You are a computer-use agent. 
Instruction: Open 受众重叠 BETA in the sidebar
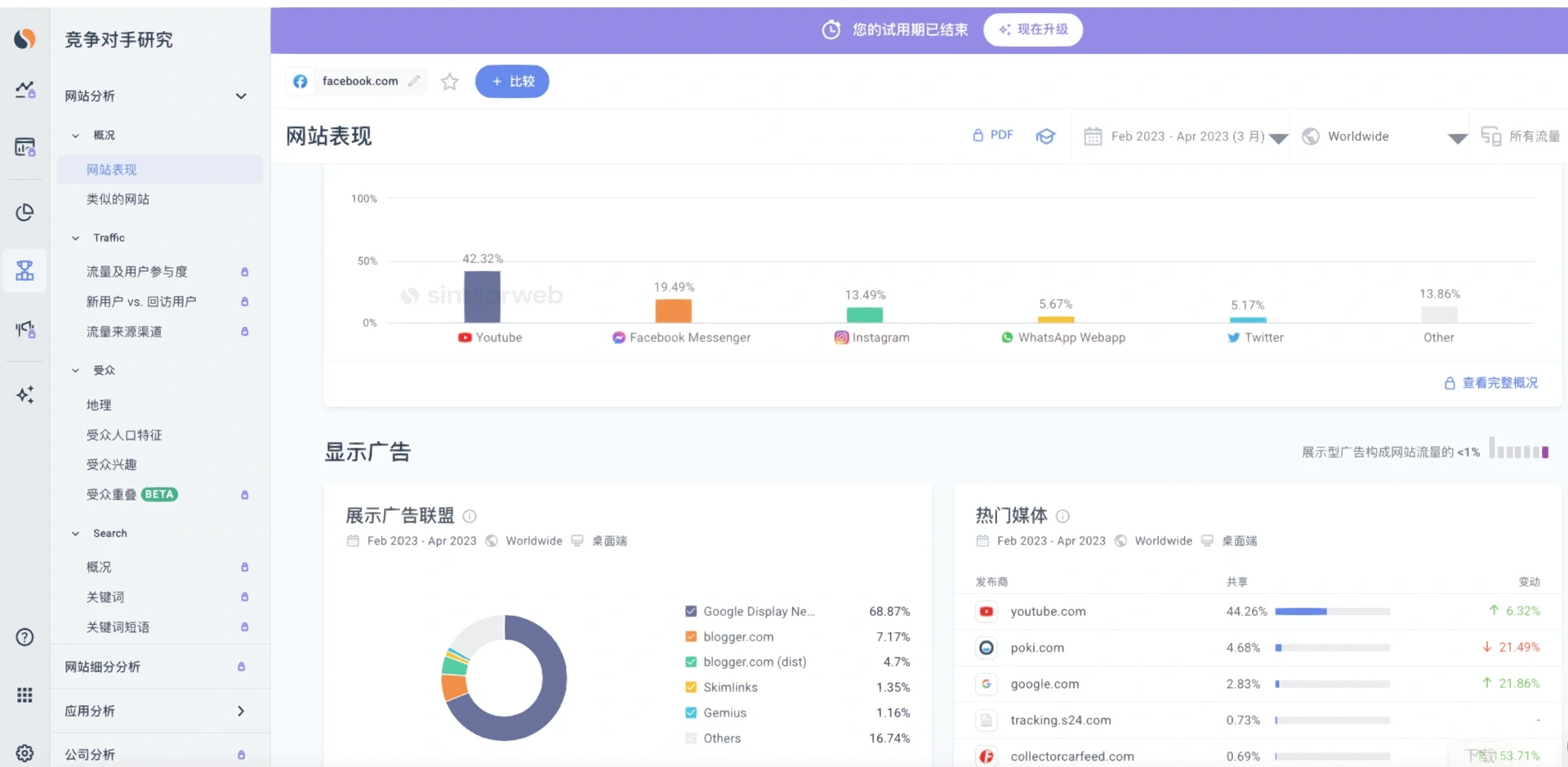[131, 495]
